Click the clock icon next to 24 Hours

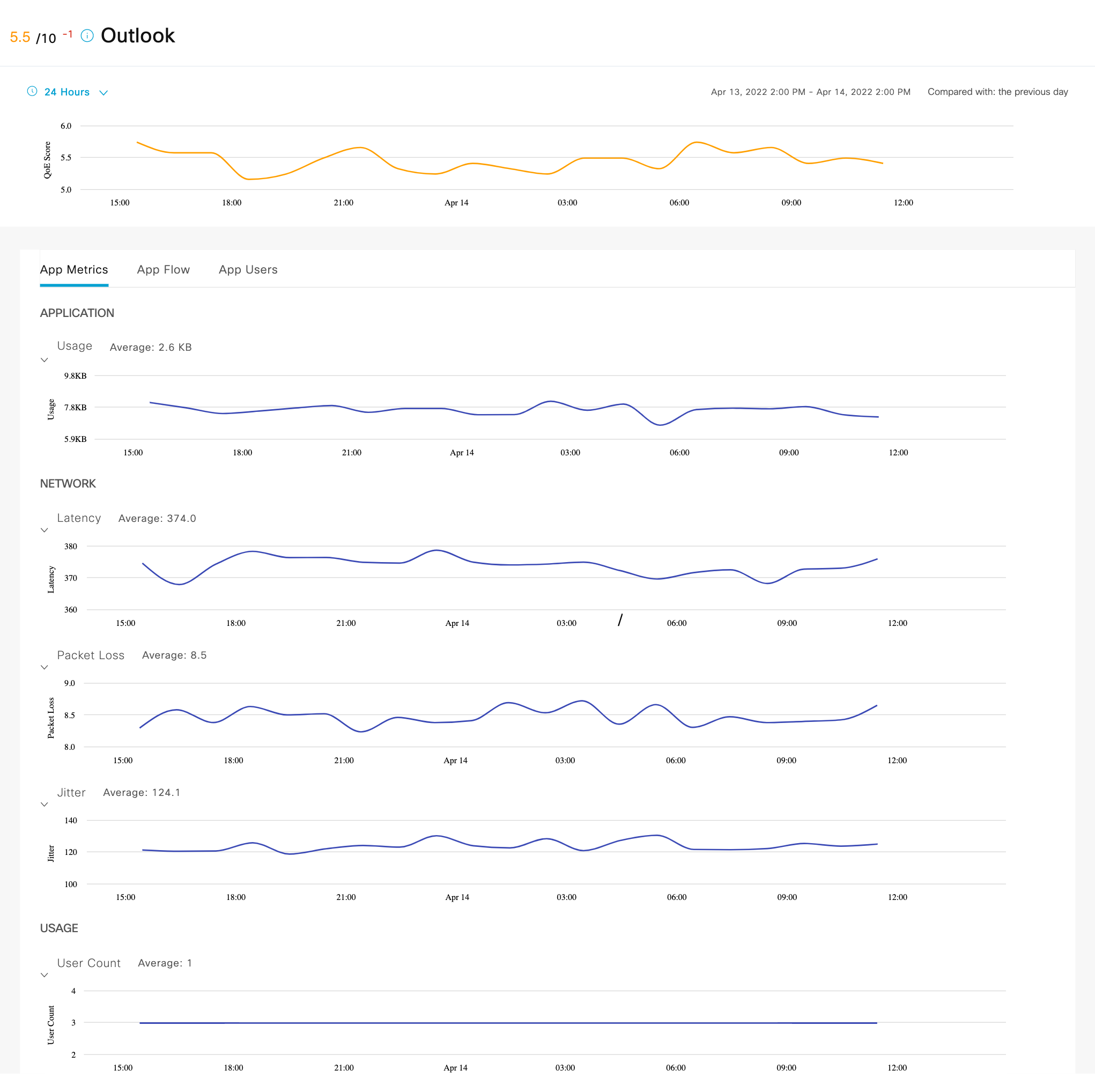[32, 91]
